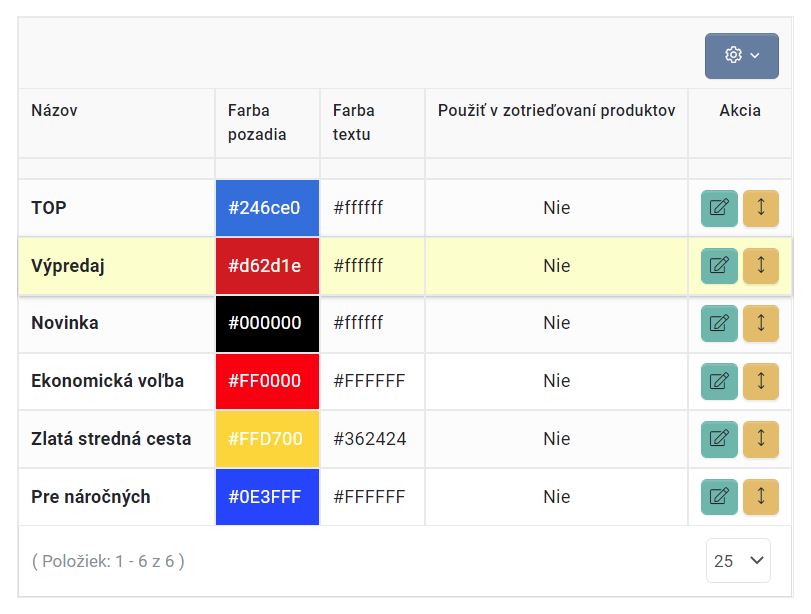This screenshot has width=811, height=614.
Task: Open the gear settings dropdown
Action: point(741,55)
